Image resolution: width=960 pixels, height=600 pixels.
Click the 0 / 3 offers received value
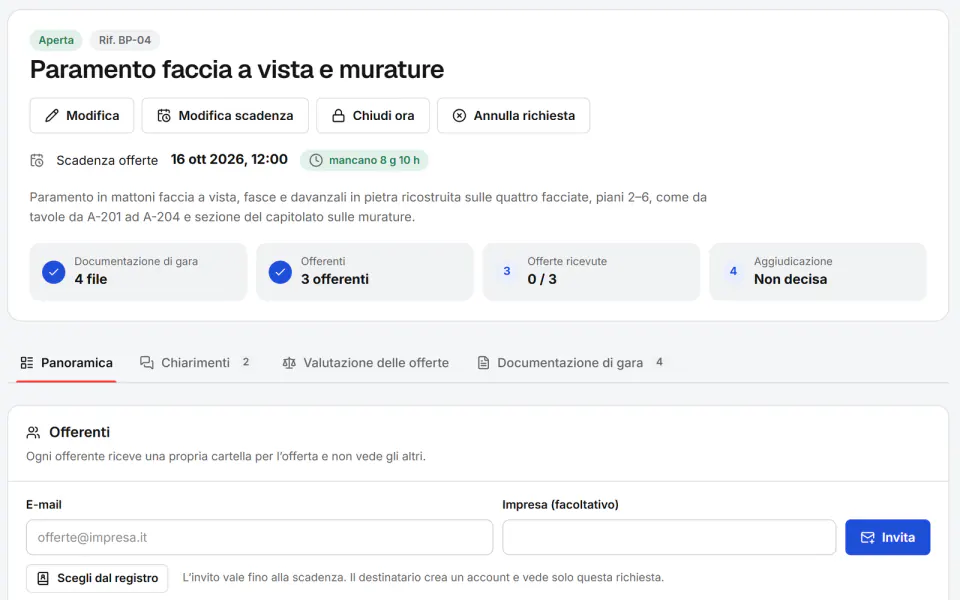pyautogui.click(x=542, y=279)
